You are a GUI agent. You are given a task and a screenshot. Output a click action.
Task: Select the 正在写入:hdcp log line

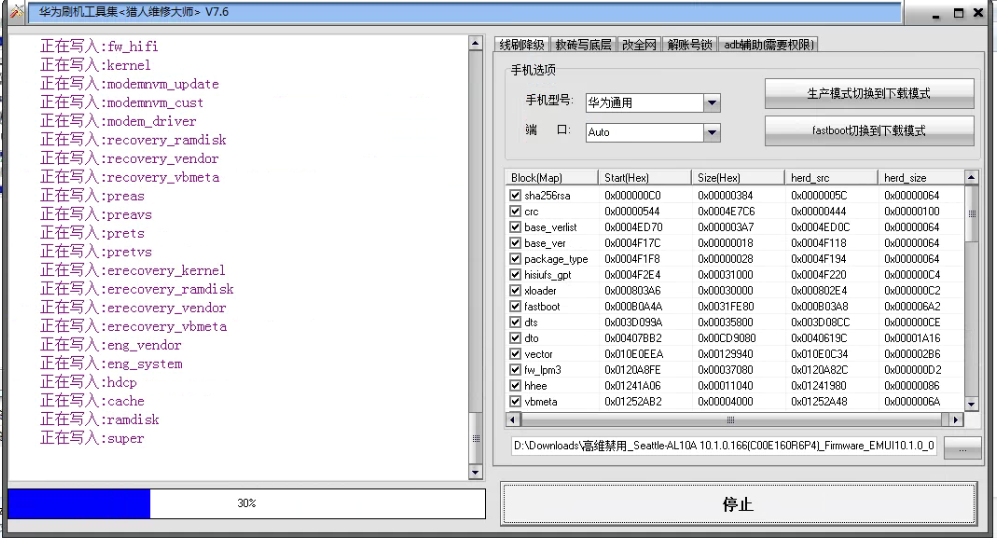(x=88, y=382)
